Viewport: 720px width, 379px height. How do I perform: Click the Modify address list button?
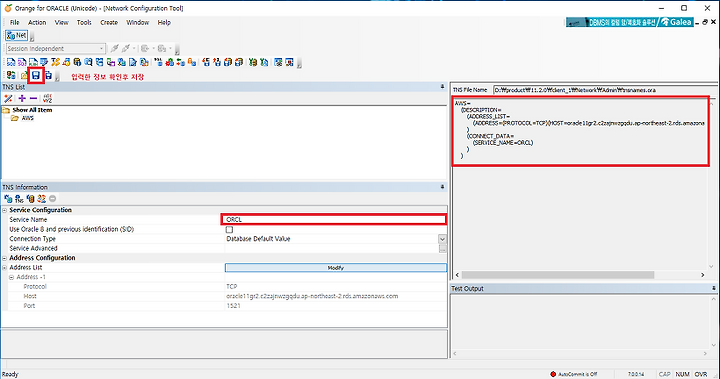(x=336, y=267)
